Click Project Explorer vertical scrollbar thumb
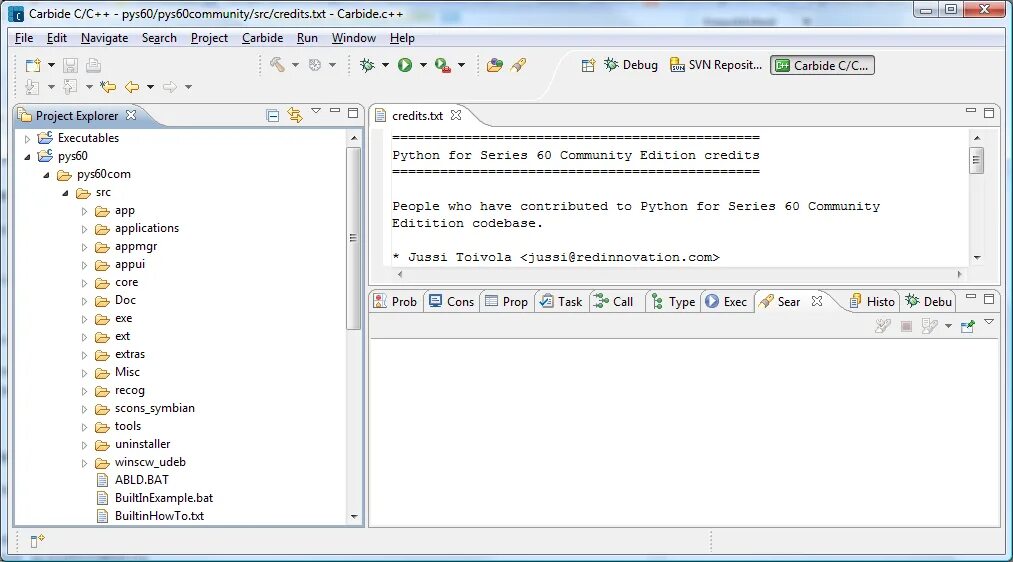This screenshot has width=1013, height=562. pos(353,238)
